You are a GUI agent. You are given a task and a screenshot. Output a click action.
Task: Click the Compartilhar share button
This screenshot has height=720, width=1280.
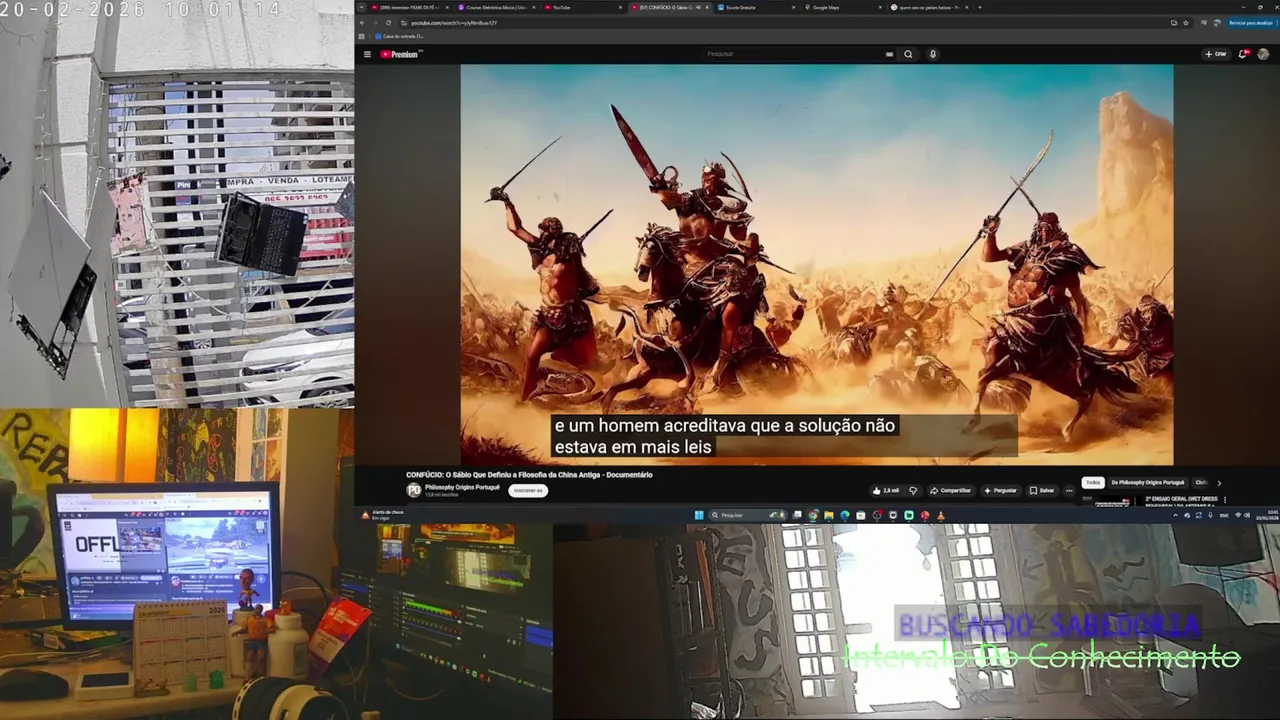click(x=950, y=490)
